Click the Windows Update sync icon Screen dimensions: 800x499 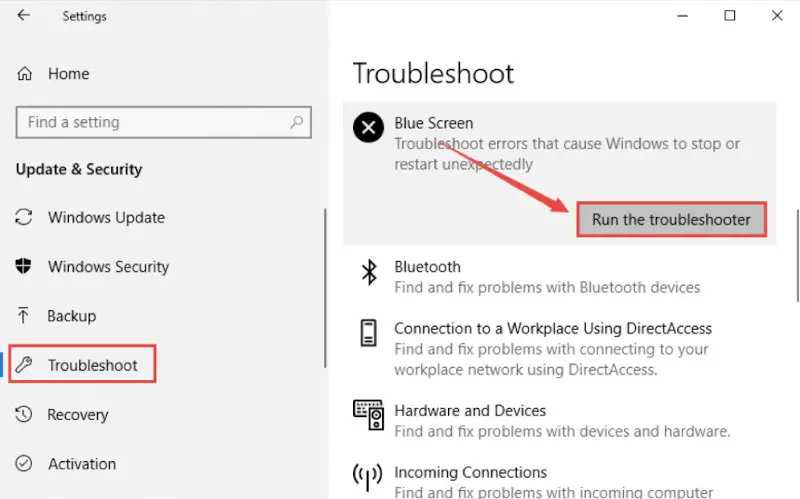24,217
